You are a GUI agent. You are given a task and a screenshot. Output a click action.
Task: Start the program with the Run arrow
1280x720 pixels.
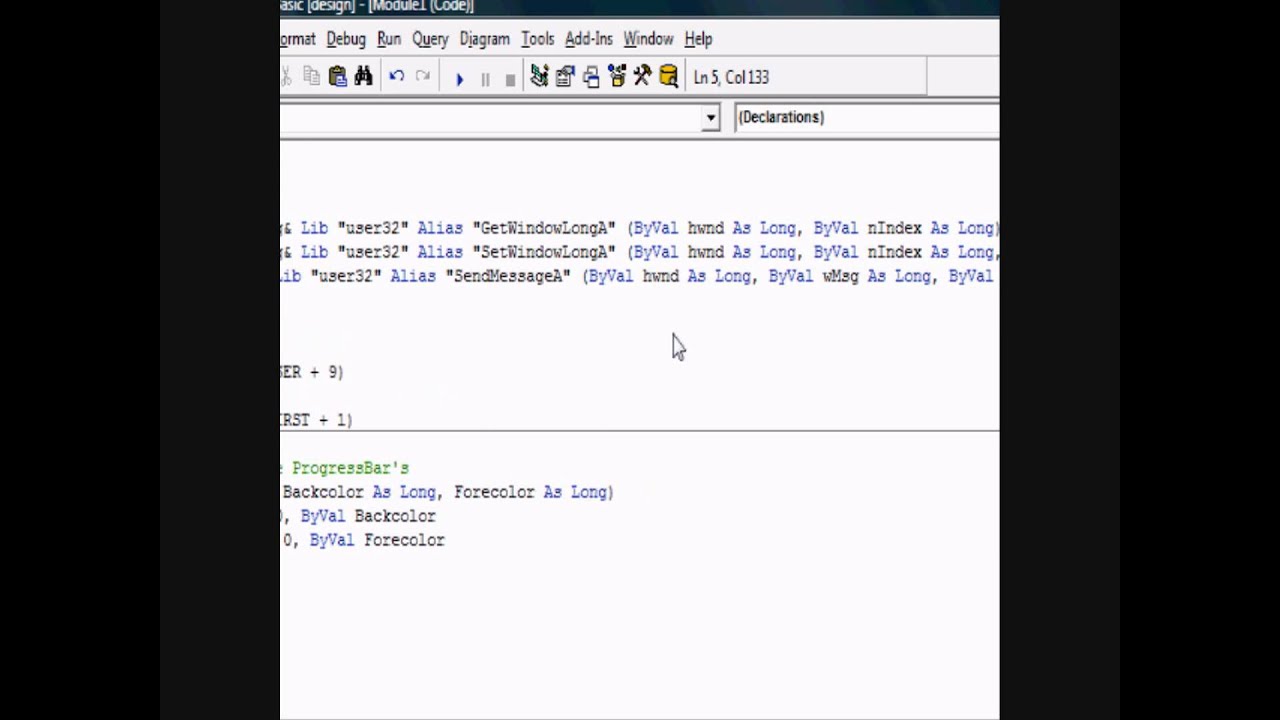pyautogui.click(x=459, y=78)
